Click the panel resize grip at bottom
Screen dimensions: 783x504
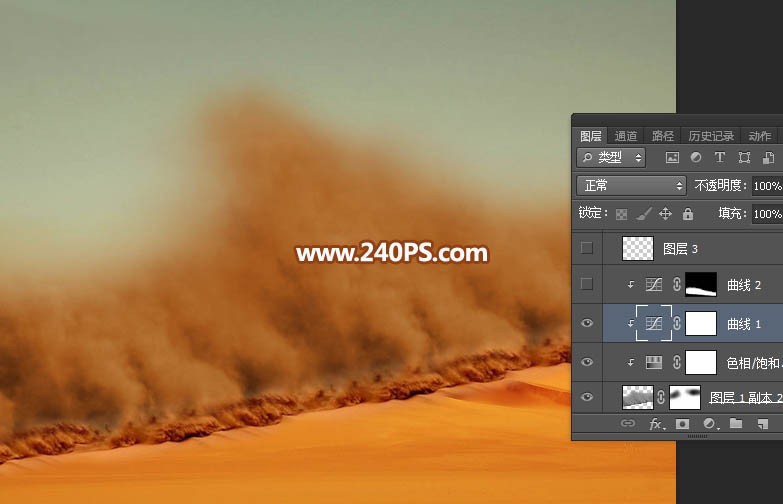698,437
